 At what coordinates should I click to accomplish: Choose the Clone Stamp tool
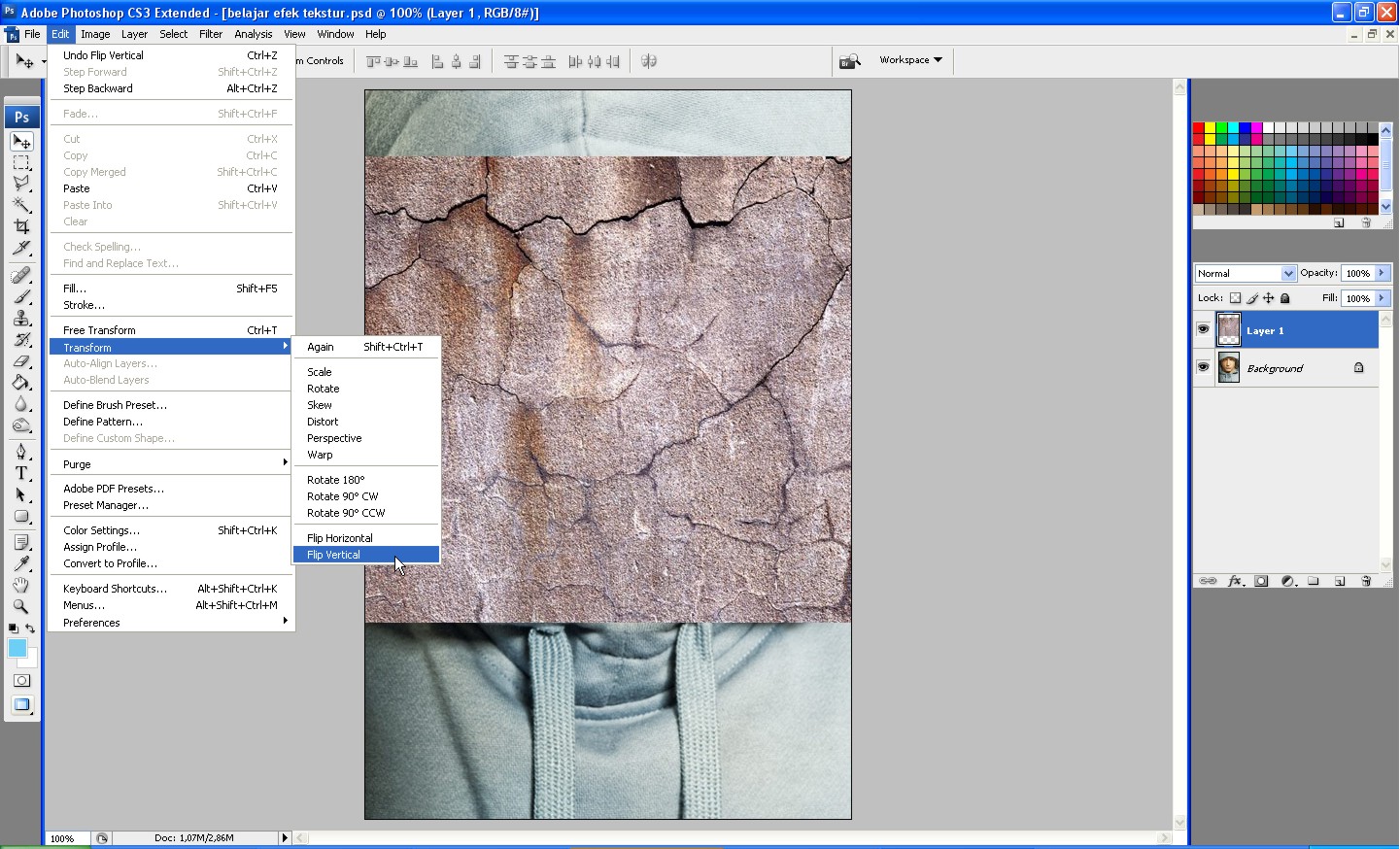tap(21, 319)
